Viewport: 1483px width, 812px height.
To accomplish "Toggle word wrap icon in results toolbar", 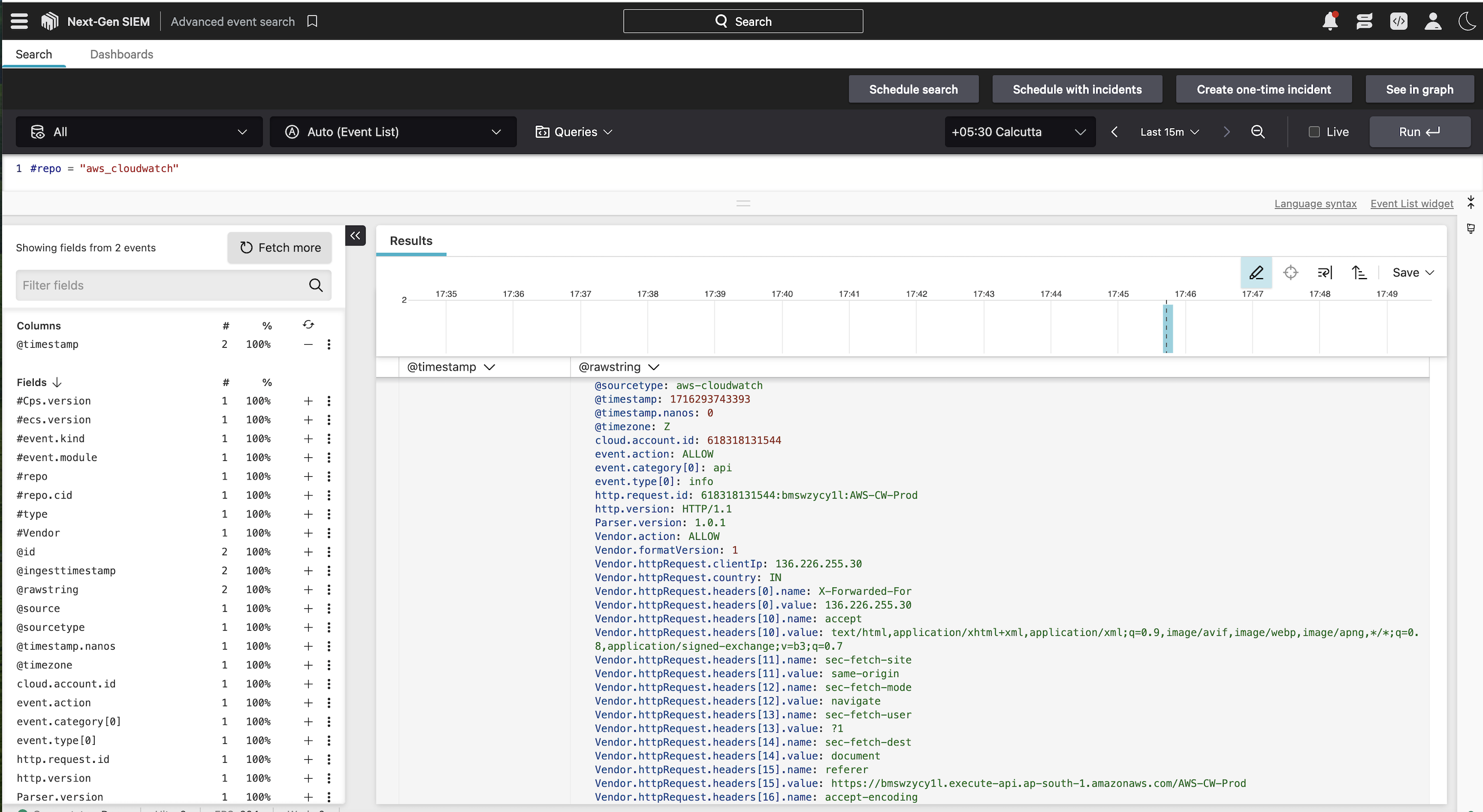I will click(1325, 272).
